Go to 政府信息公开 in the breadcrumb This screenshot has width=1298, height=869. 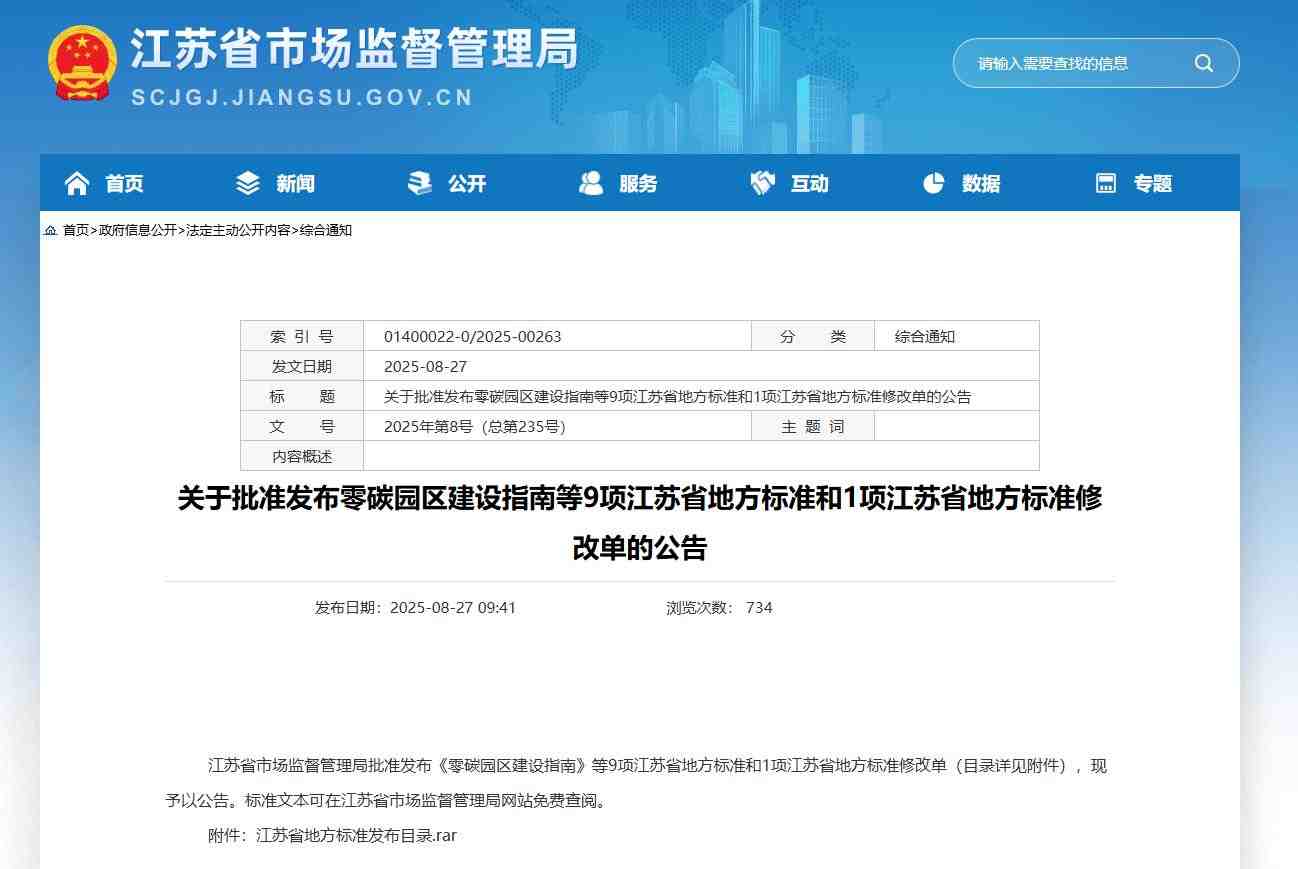point(137,230)
